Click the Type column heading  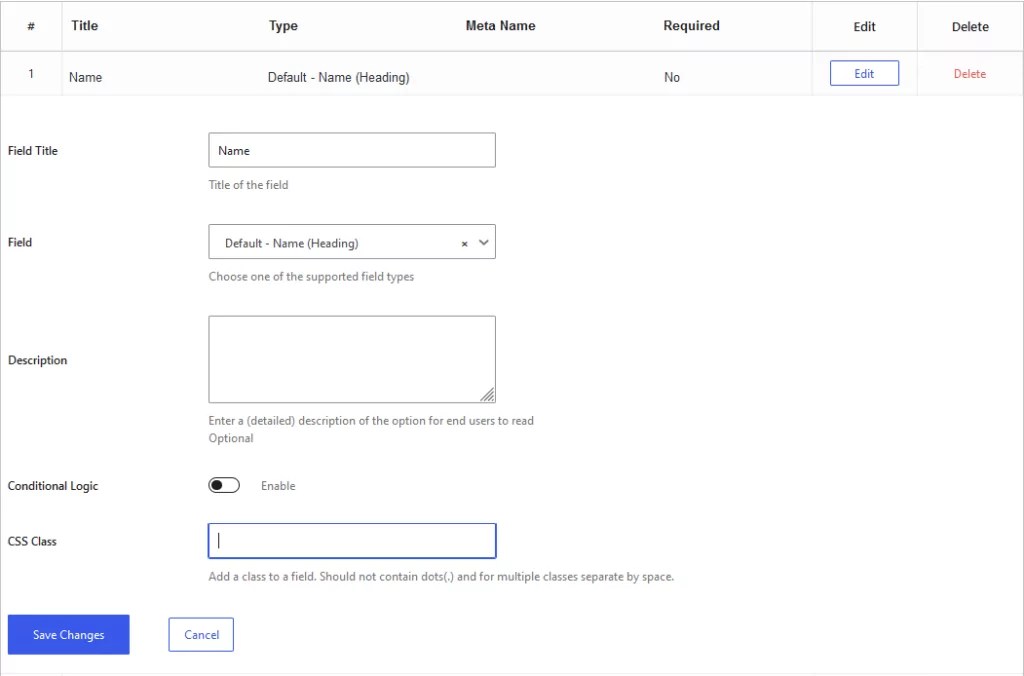pos(283,26)
